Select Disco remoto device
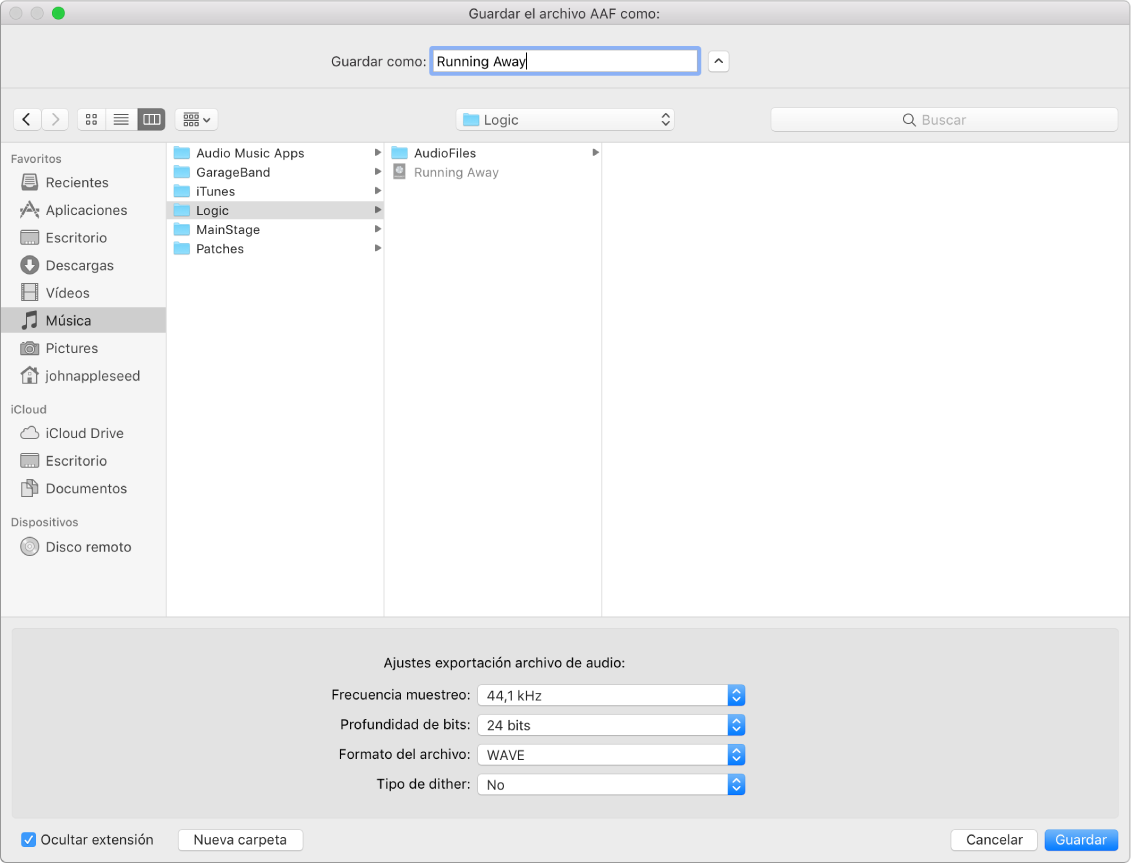The image size is (1131, 865). coord(88,548)
